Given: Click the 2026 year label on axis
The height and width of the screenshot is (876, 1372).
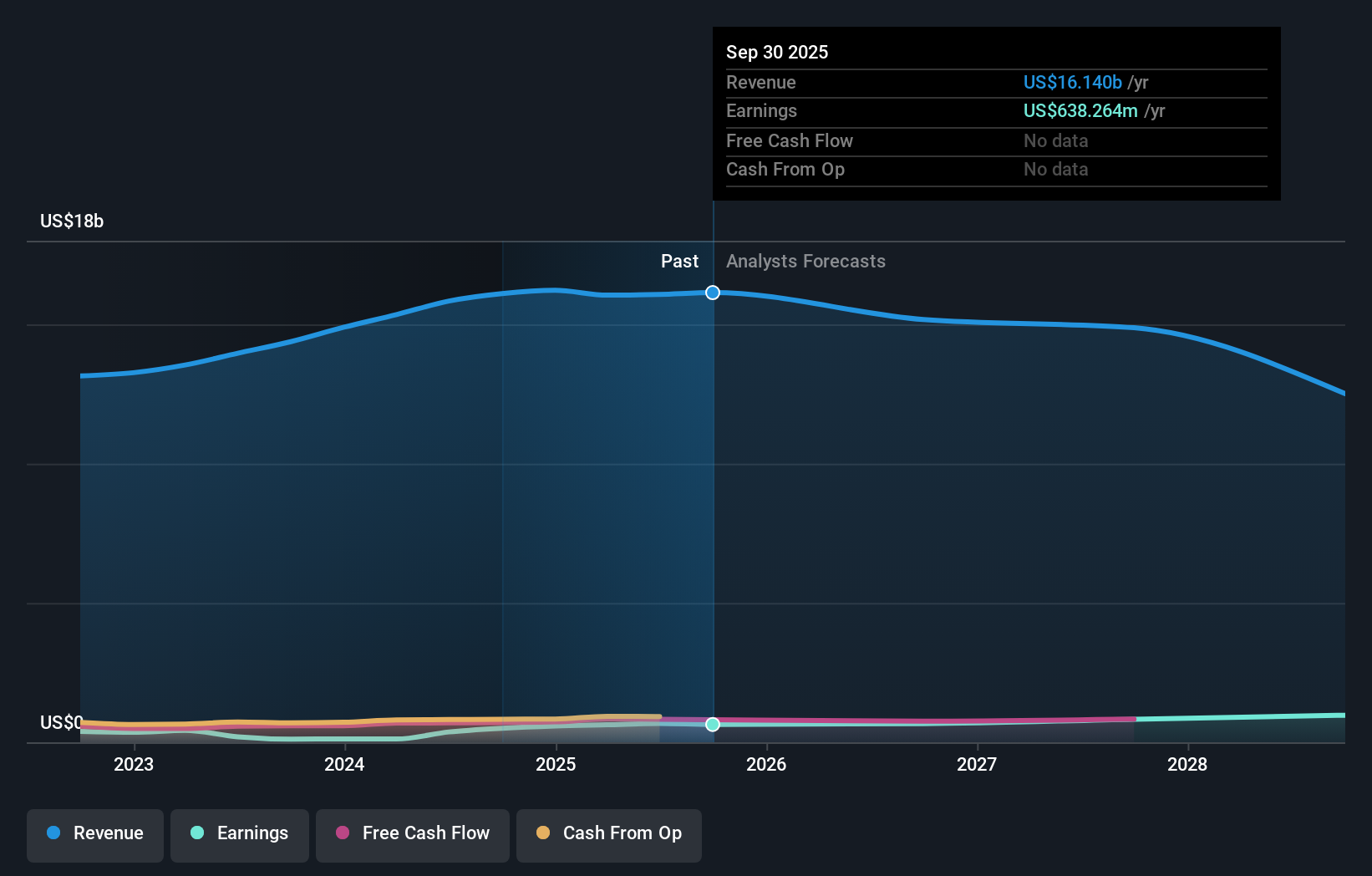Looking at the screenshot, I should pyautogui.click(x=768, y=764).
